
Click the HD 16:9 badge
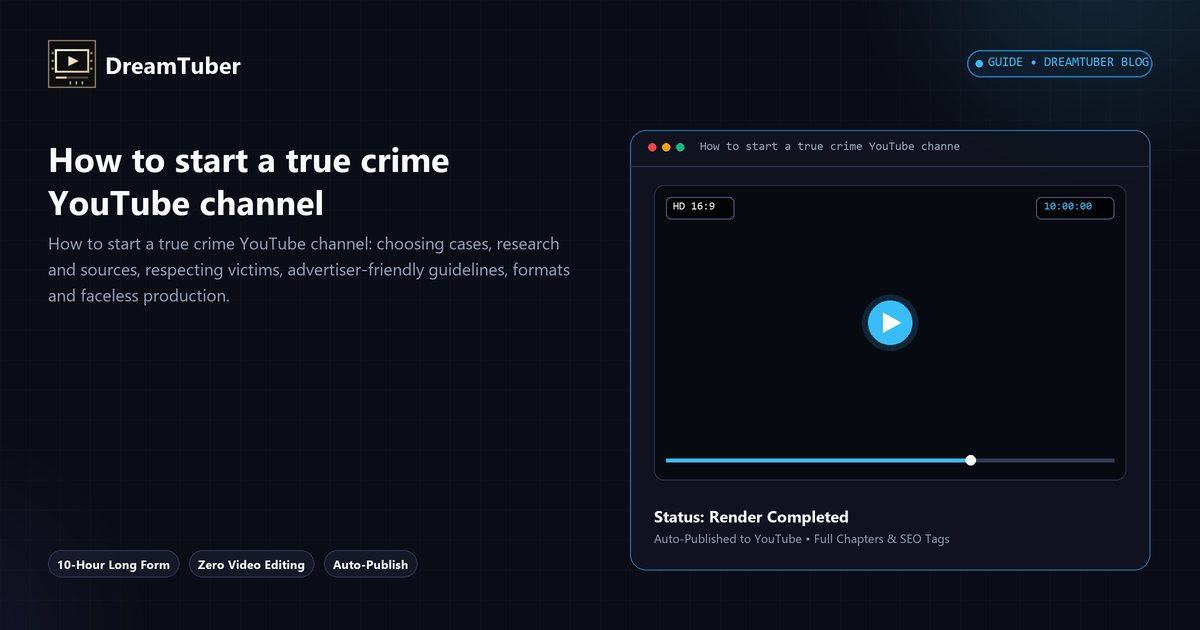[x=700, y=207]
